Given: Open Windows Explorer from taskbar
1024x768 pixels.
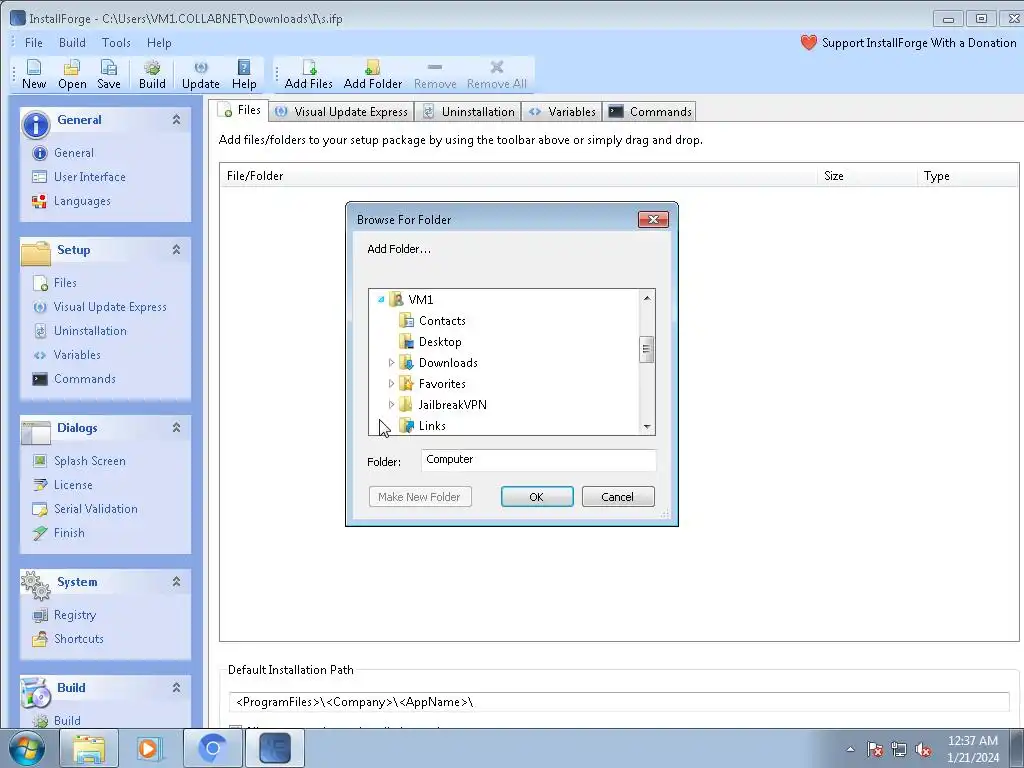Looking at the screenshot, I should [89, 748].
